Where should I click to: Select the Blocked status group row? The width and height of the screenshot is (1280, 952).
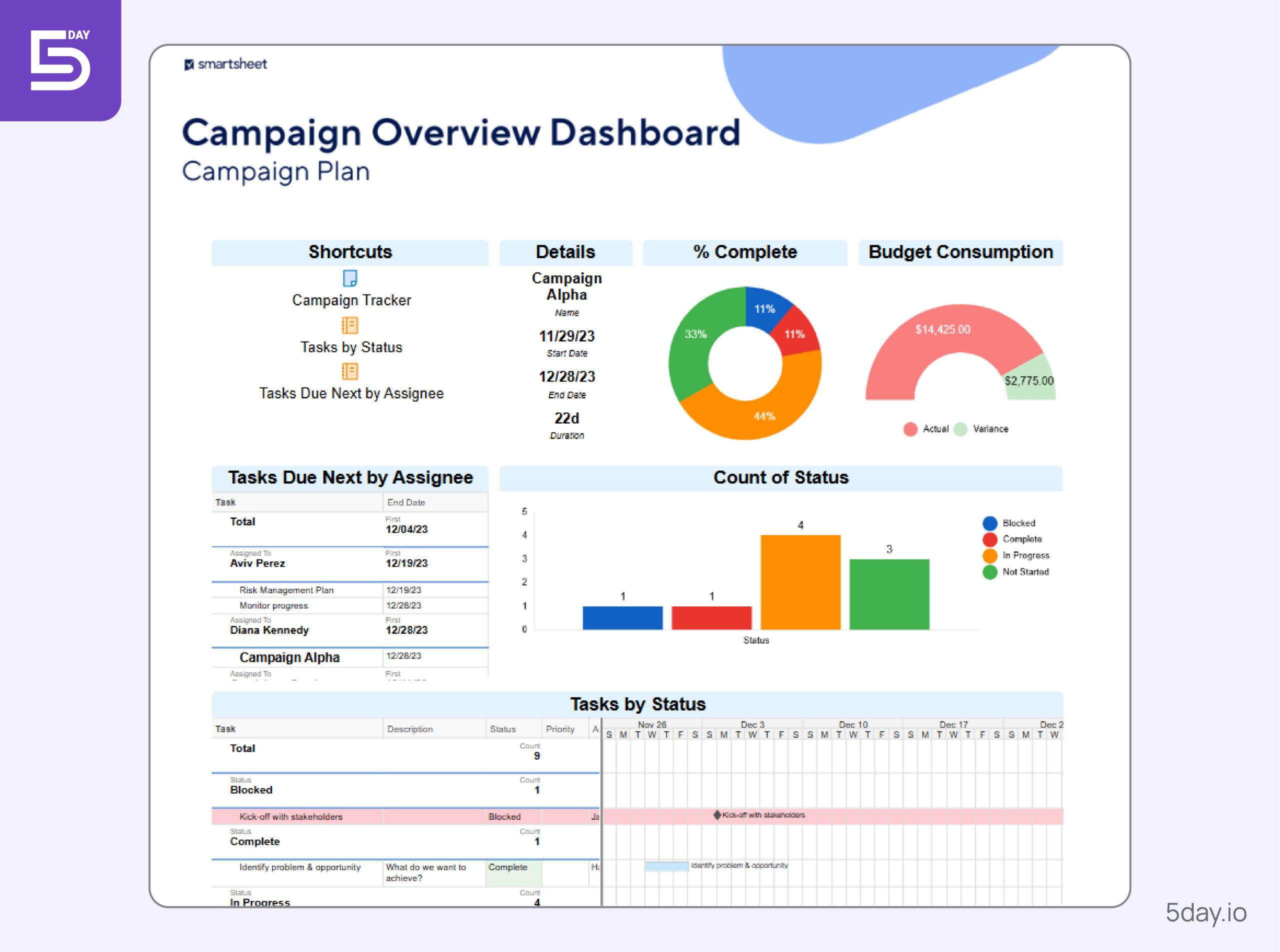pyautogui.click(x=405, y=790)
